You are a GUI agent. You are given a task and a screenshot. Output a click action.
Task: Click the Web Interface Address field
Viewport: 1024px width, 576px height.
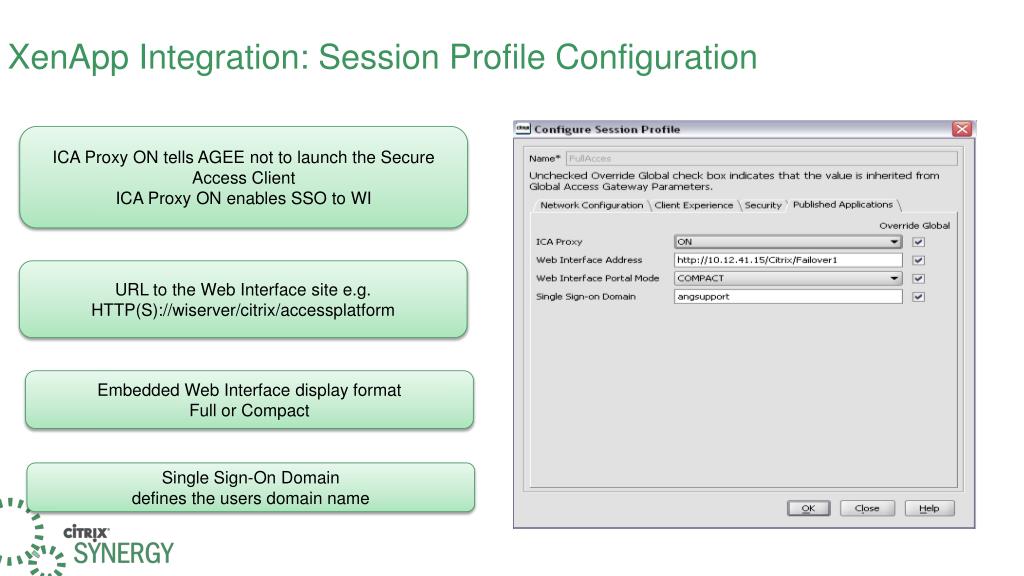click(788, 260)
